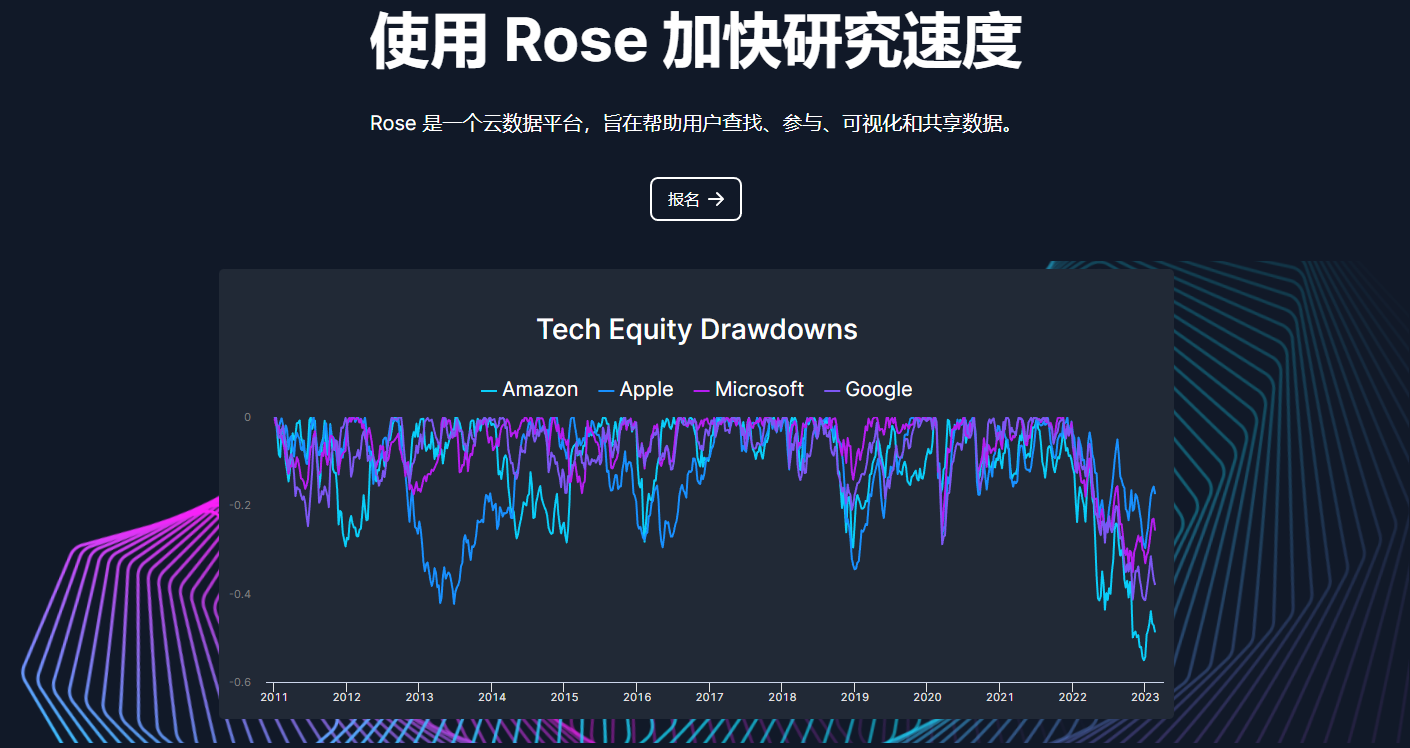The height and width of the screenshot is (748, 1410).
Task: Select the chart title Tech Equity Drawdowns
Action: coord(697,329)
